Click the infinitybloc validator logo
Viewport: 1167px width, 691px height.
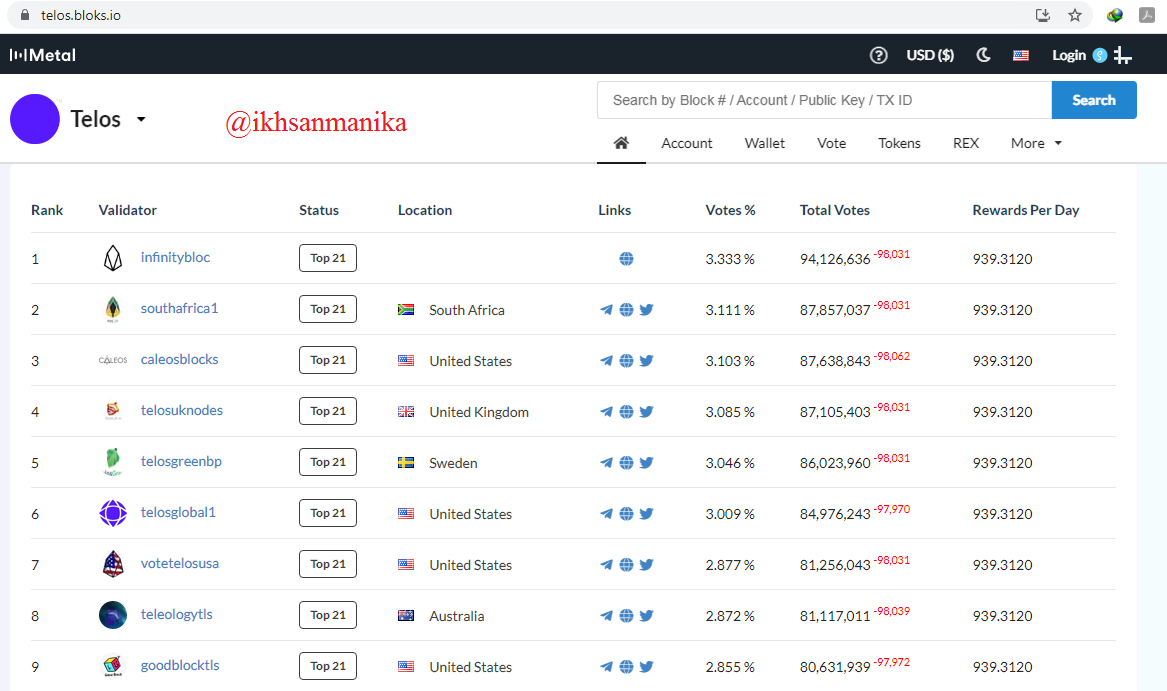pos(113,258)
